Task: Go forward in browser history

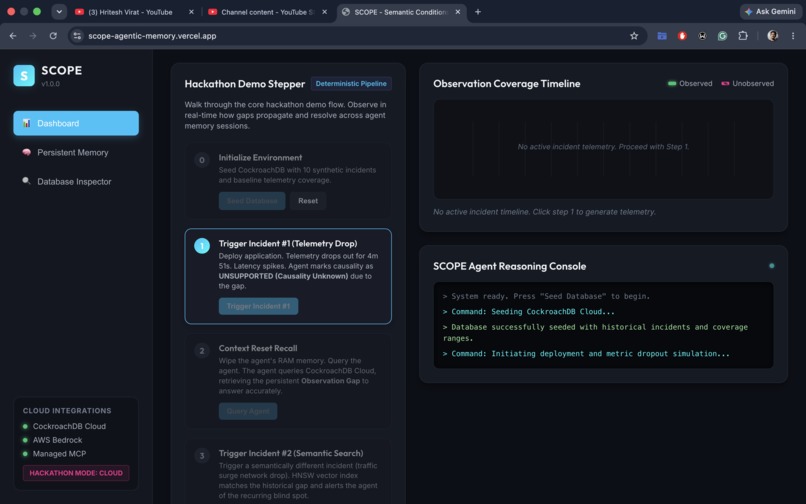Action: click(x=33, y=36)
